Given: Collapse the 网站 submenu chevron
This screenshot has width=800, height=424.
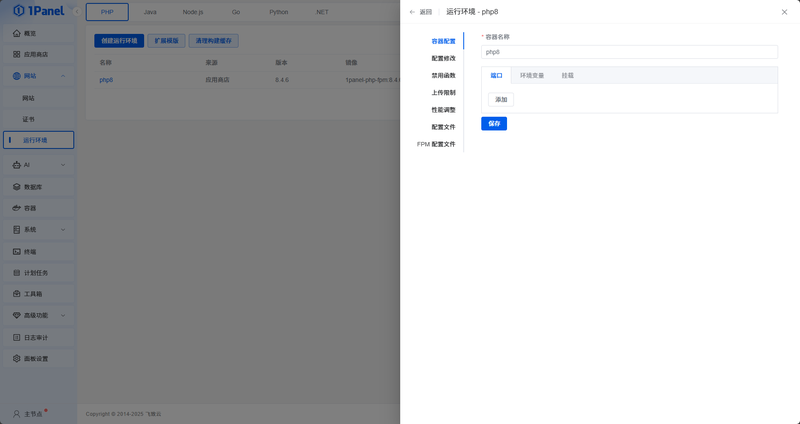Looking at the screenshot, I should (63, 76).
